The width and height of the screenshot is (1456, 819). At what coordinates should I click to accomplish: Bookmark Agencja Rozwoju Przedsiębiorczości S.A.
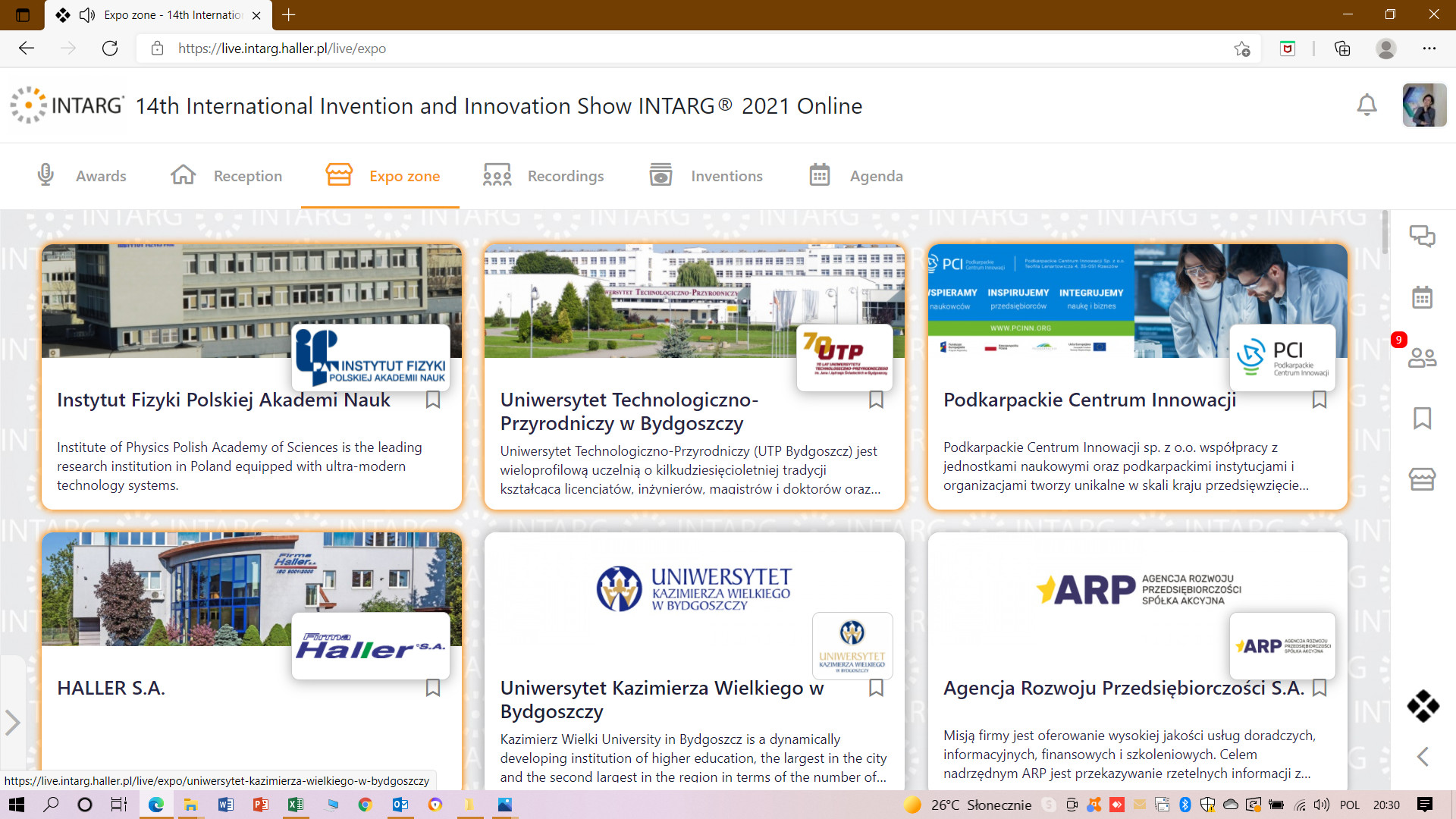coord(1319,688)
